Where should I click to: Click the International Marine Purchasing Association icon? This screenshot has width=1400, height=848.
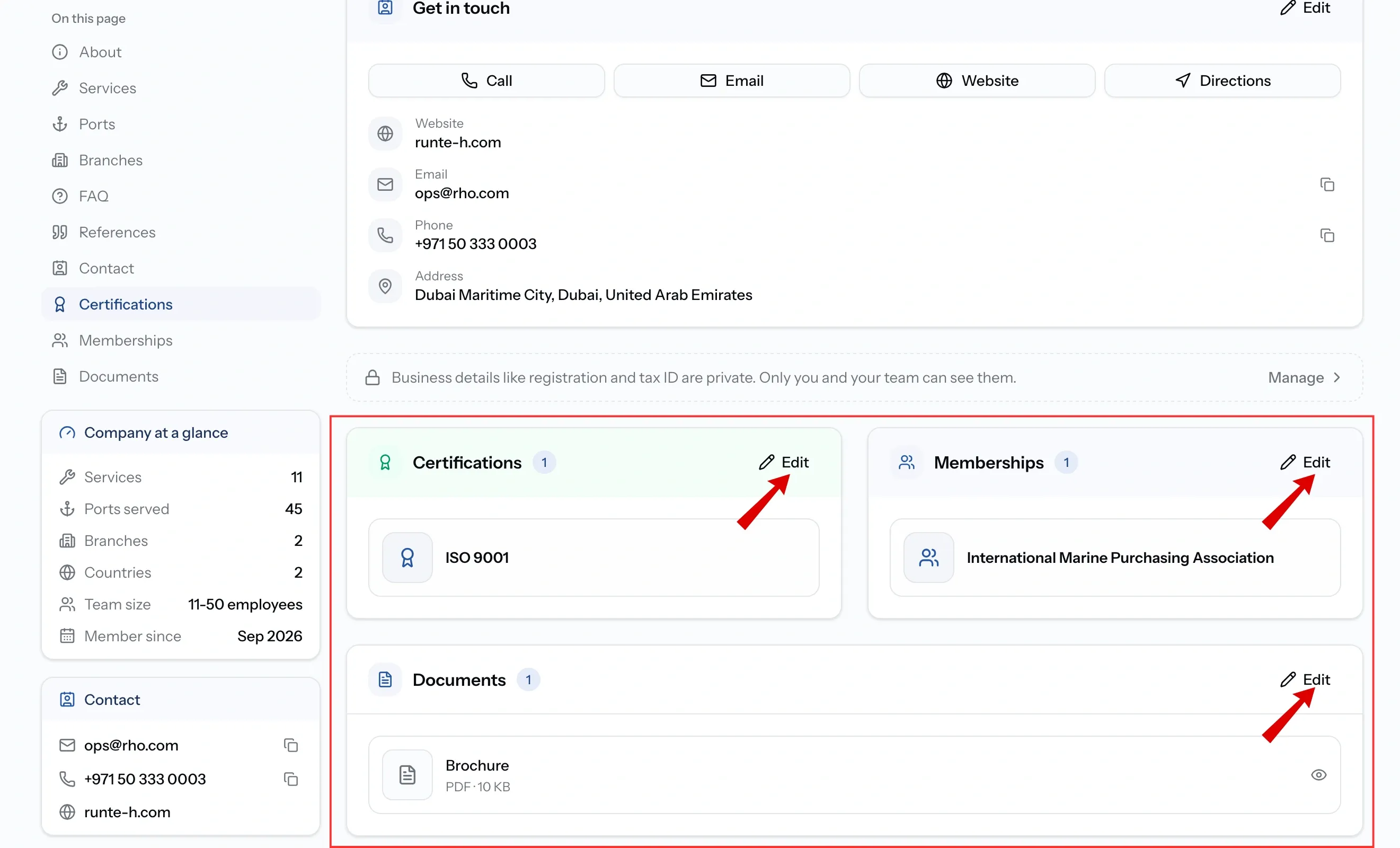point(928,558)
